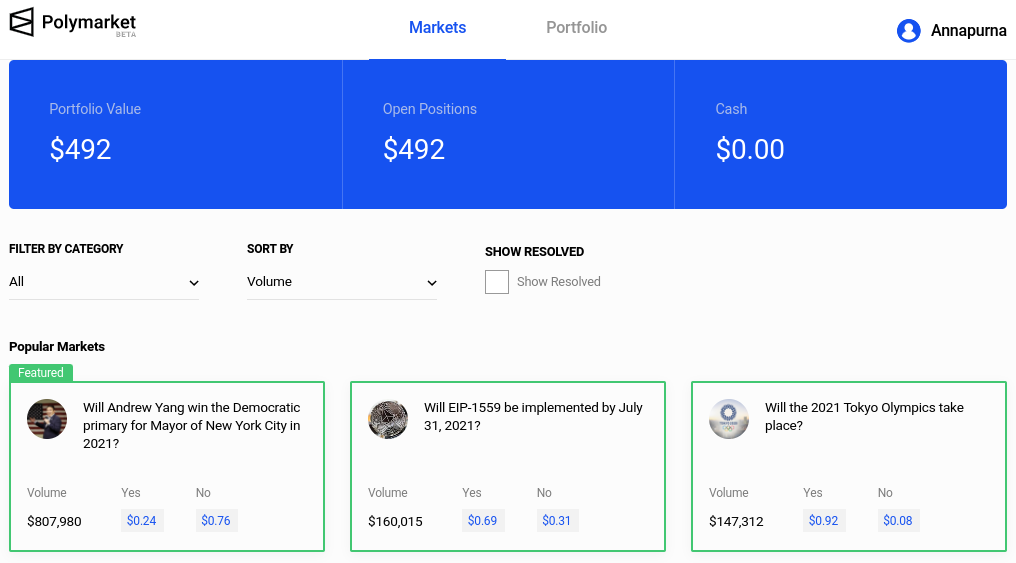This screenshot has height=563, width=1016.
Task: Click the Polymarket logo icon
Action: pyautogui.click(x=21, y=22)
